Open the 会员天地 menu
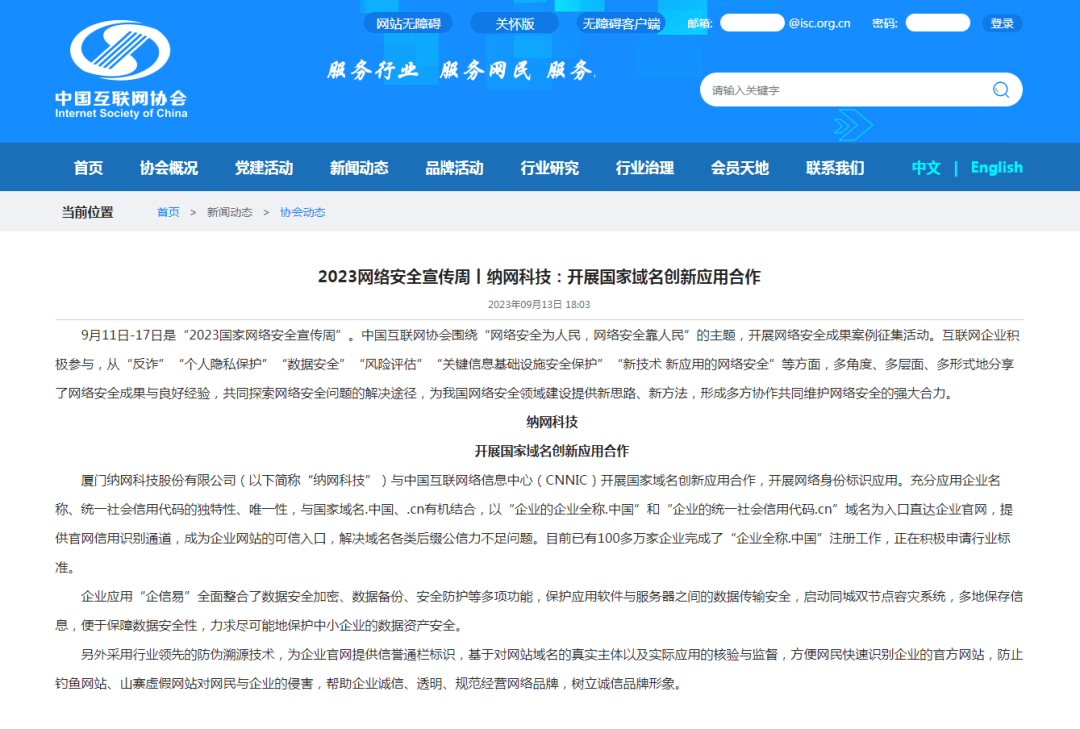Viewport: 1080px width, 729px height. click(740, 167)
